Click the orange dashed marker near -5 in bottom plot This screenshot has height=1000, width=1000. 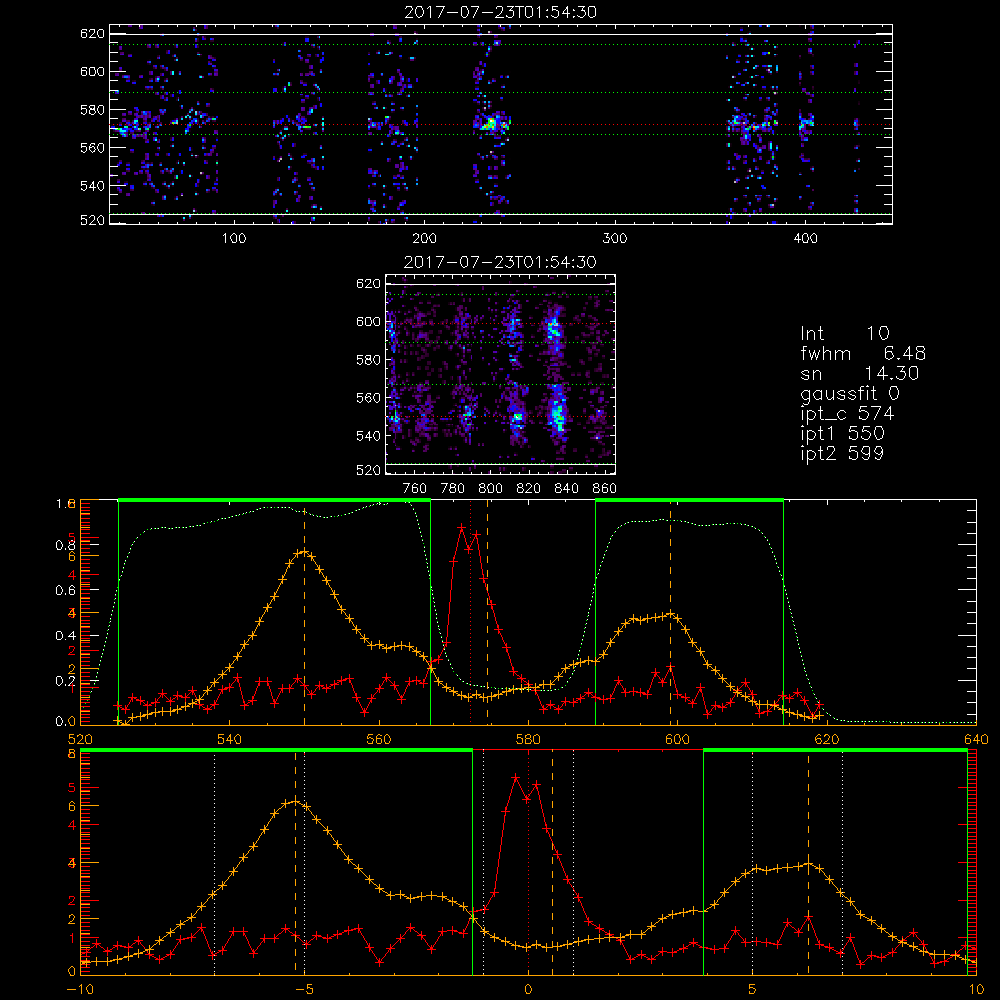[295, 862]
